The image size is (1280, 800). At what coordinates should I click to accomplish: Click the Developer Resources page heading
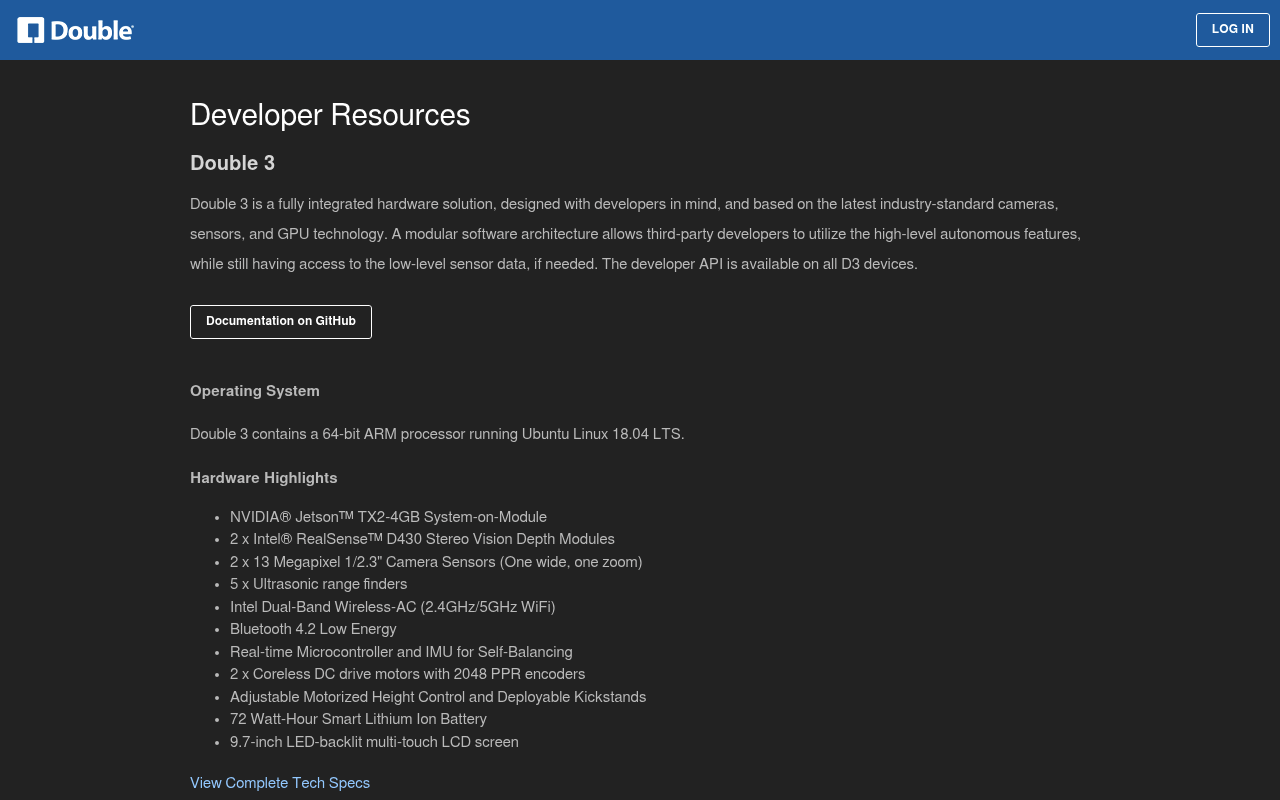click(x=330, y=115)
